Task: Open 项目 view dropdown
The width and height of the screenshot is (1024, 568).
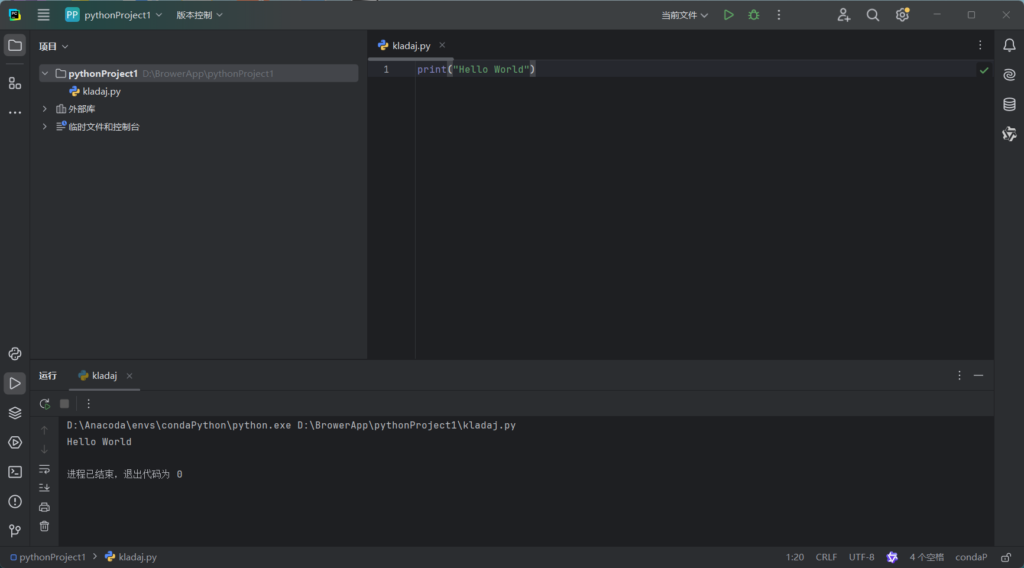Action: [53, 46]
